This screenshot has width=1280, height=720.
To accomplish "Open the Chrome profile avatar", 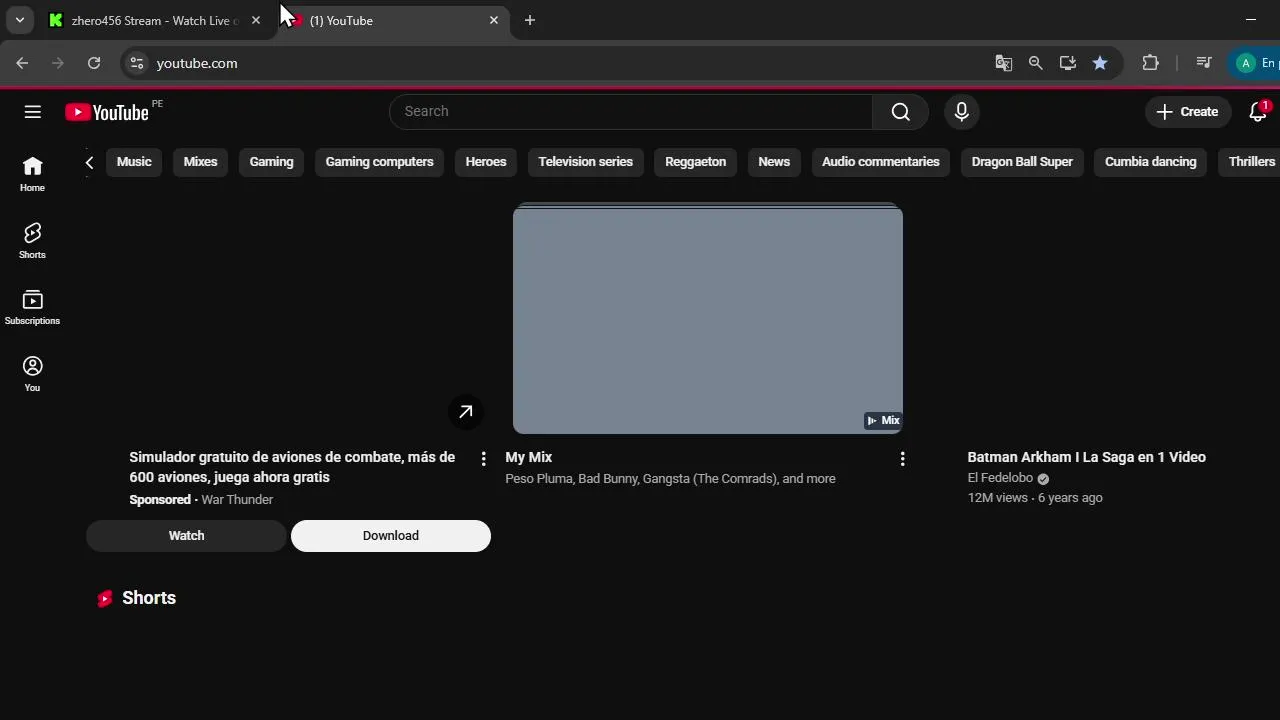I will (1246, 63).
